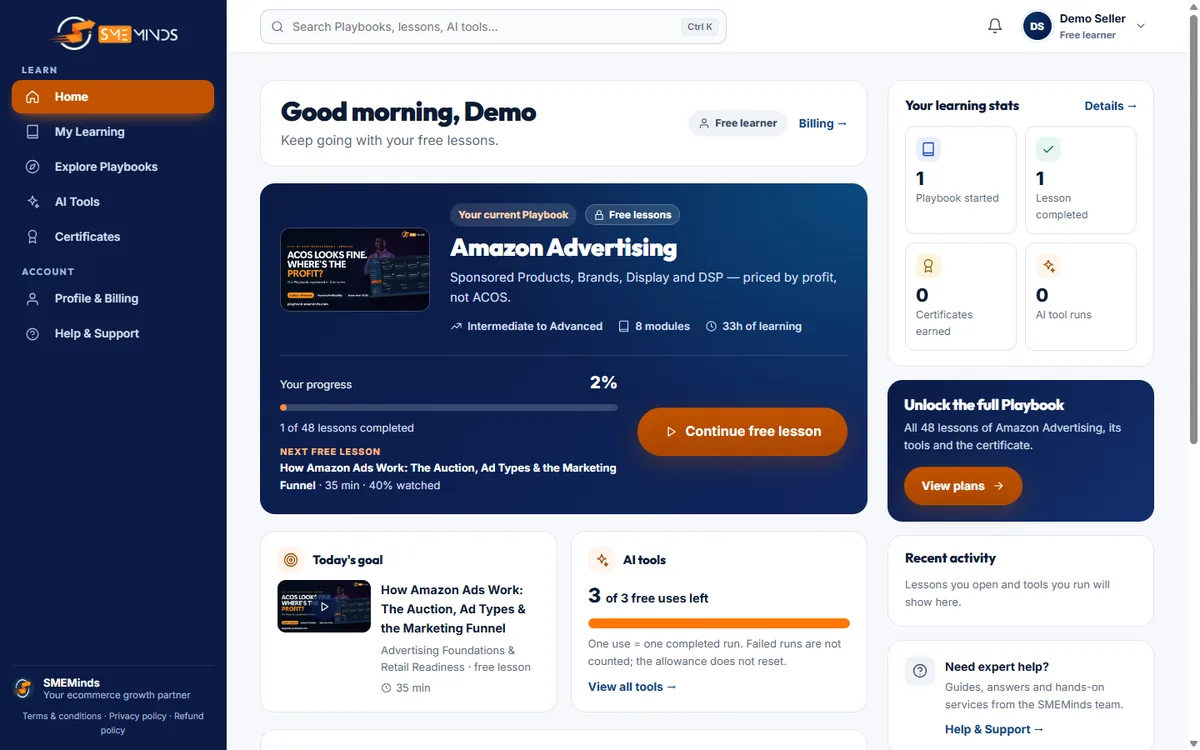Open Terms & conditions link
The height and width of the screenshot is (750, 1200).
click(62, 716)
